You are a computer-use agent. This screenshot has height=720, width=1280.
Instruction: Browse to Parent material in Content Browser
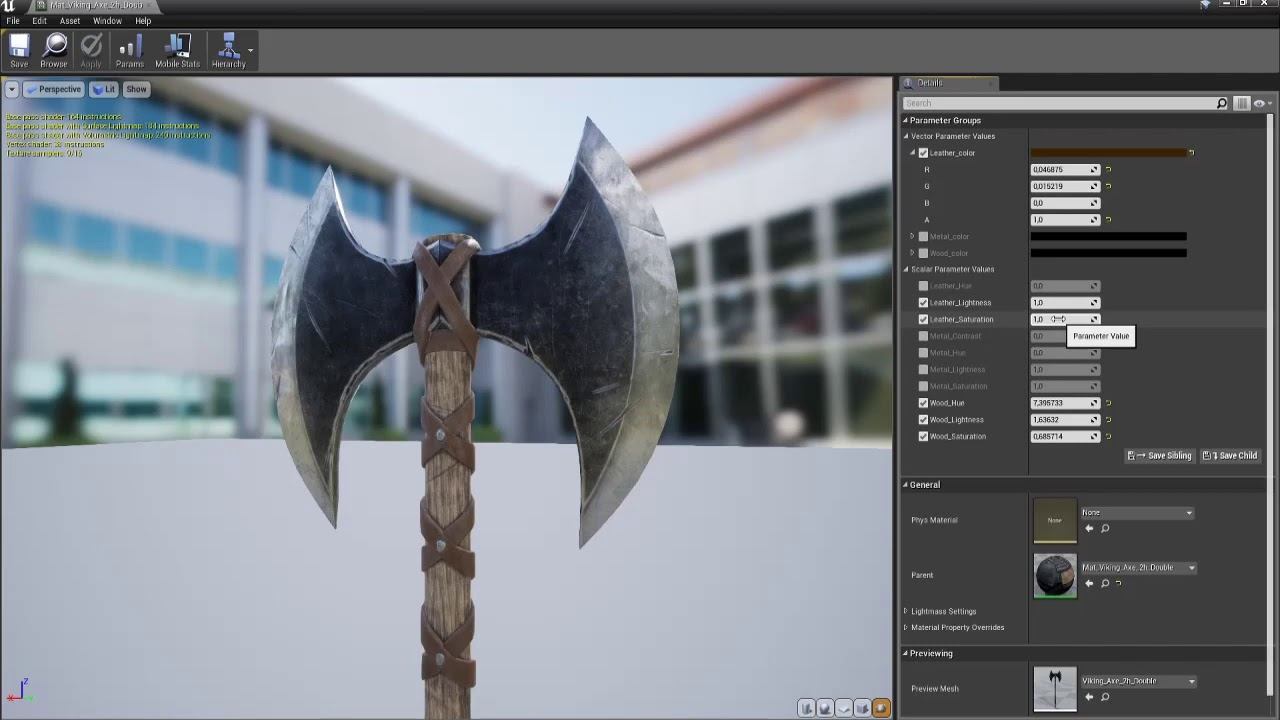click(1105, 583)
